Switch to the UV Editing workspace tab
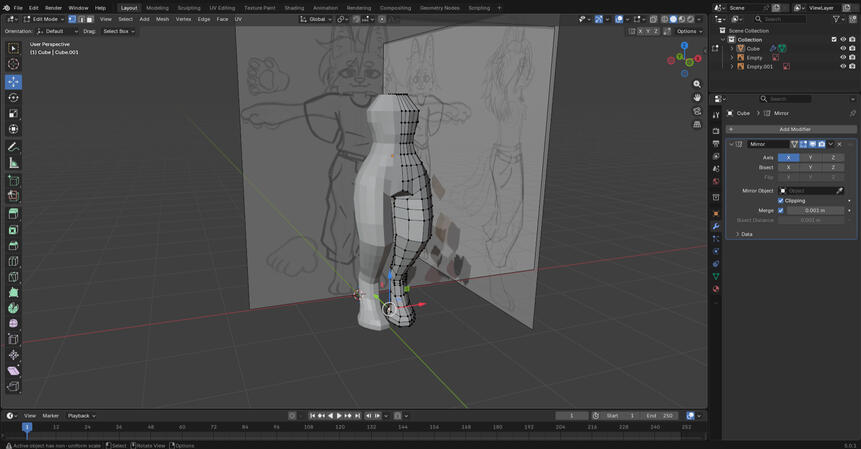 tap(222, 8)
